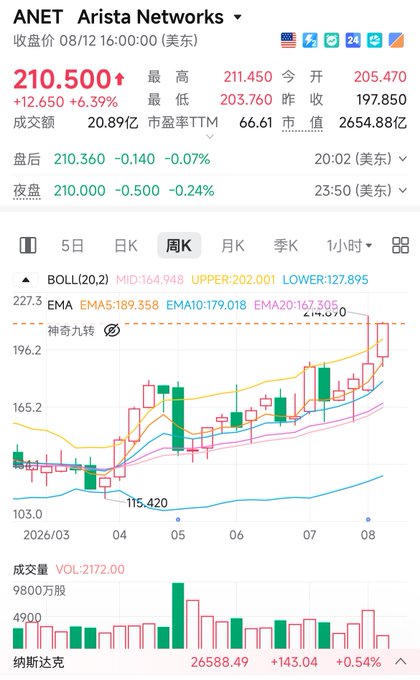Viewport: 420px width, 680px height.
Task: Toggle 神奇九转 eye visibility icon
Action: pos(112,331)
